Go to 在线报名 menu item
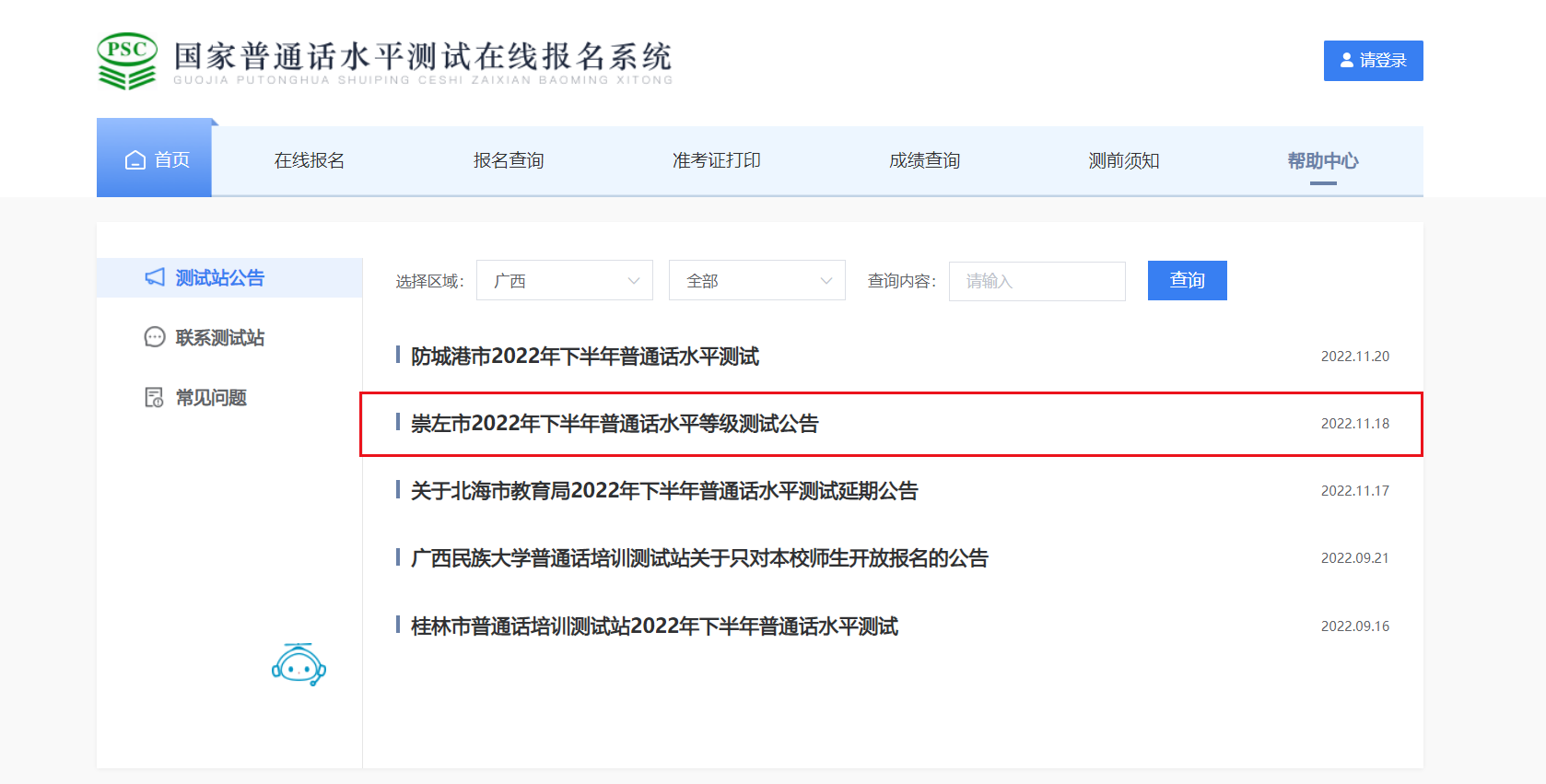The width and height of the screenshot is (1546, 784). [310, 160]
